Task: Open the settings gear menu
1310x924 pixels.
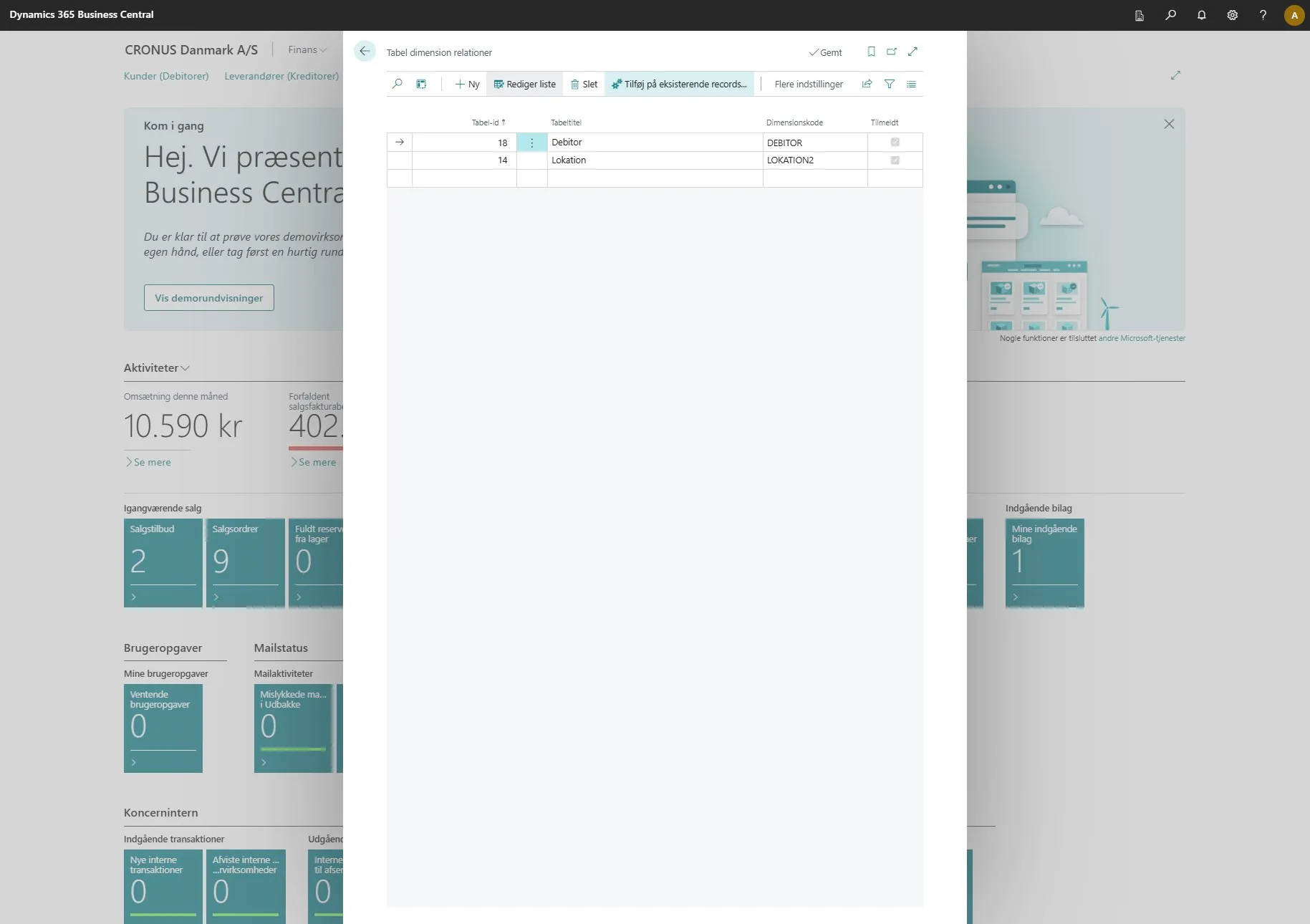Action: [x=1233, y=15]
